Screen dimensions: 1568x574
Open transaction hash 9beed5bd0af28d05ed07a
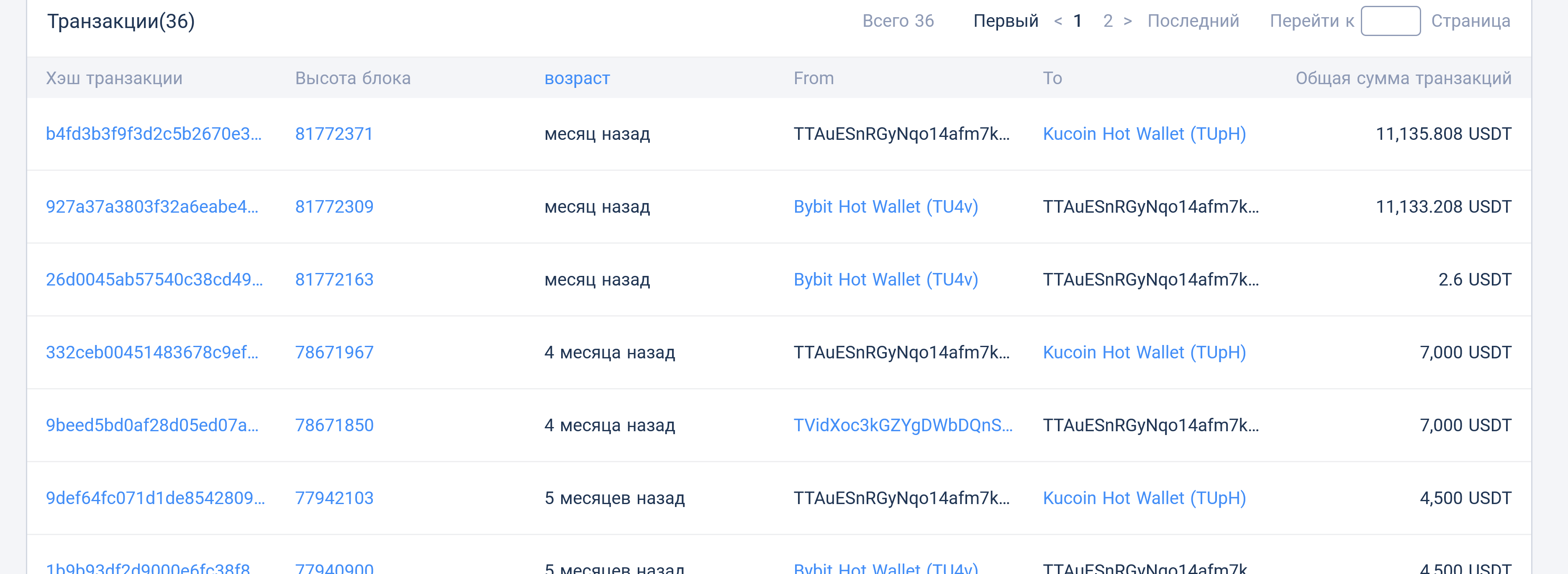[x=152, y=425]
